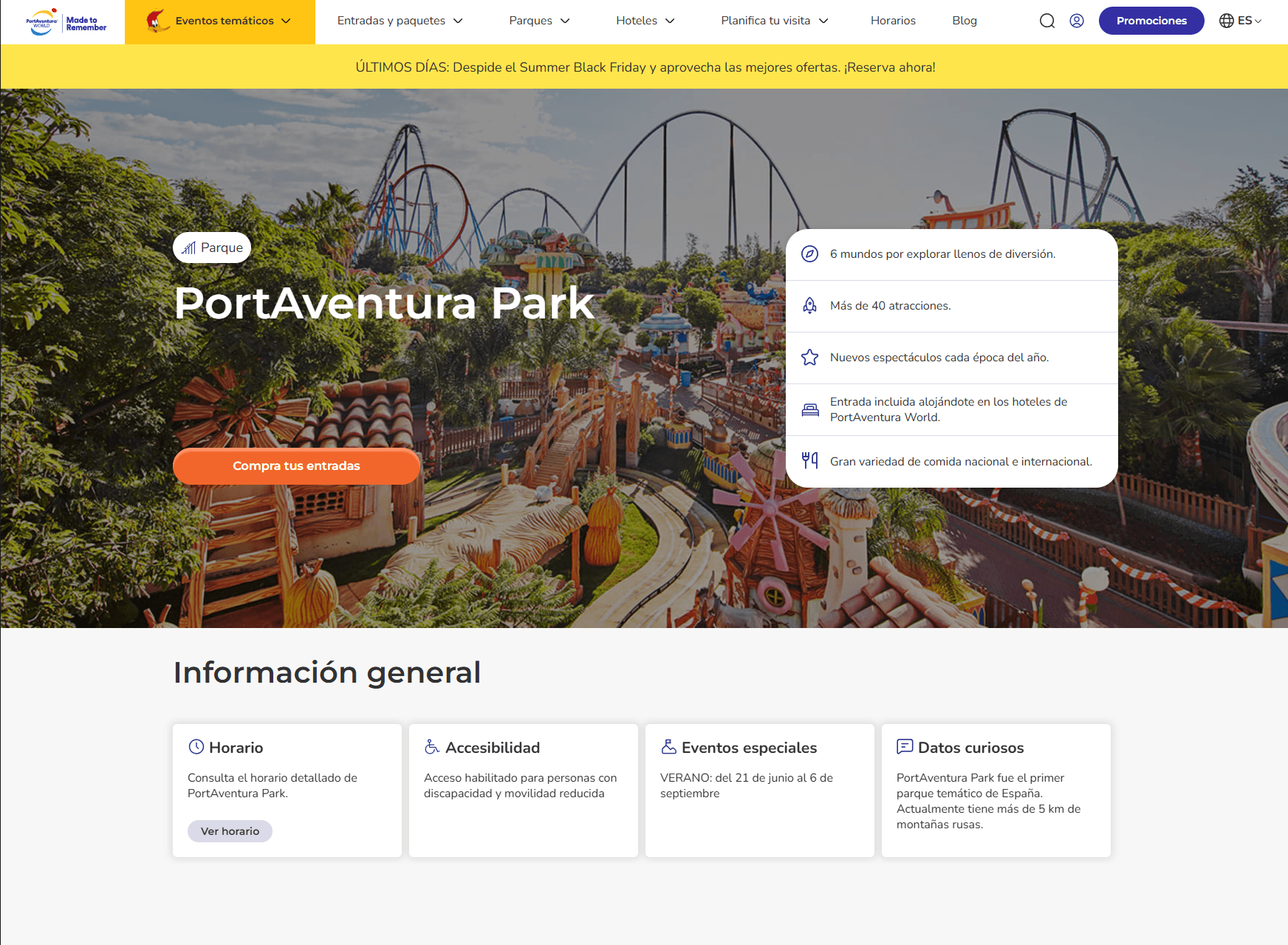This screenshot has height=945, width=1288.
Task: Click the icon next to Eventos especiales
Action: pos(668,747)
